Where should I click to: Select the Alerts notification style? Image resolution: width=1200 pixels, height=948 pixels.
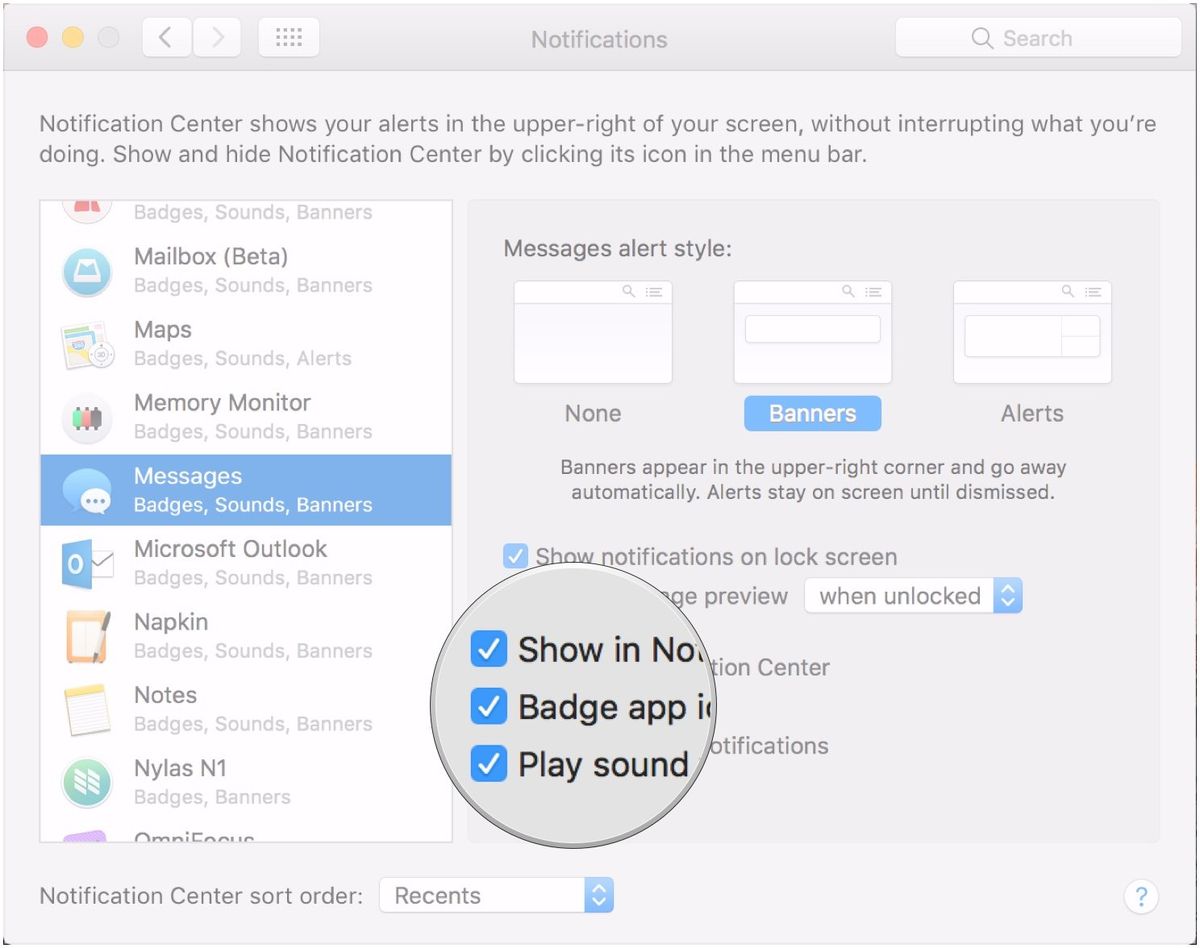point(1032,332)
